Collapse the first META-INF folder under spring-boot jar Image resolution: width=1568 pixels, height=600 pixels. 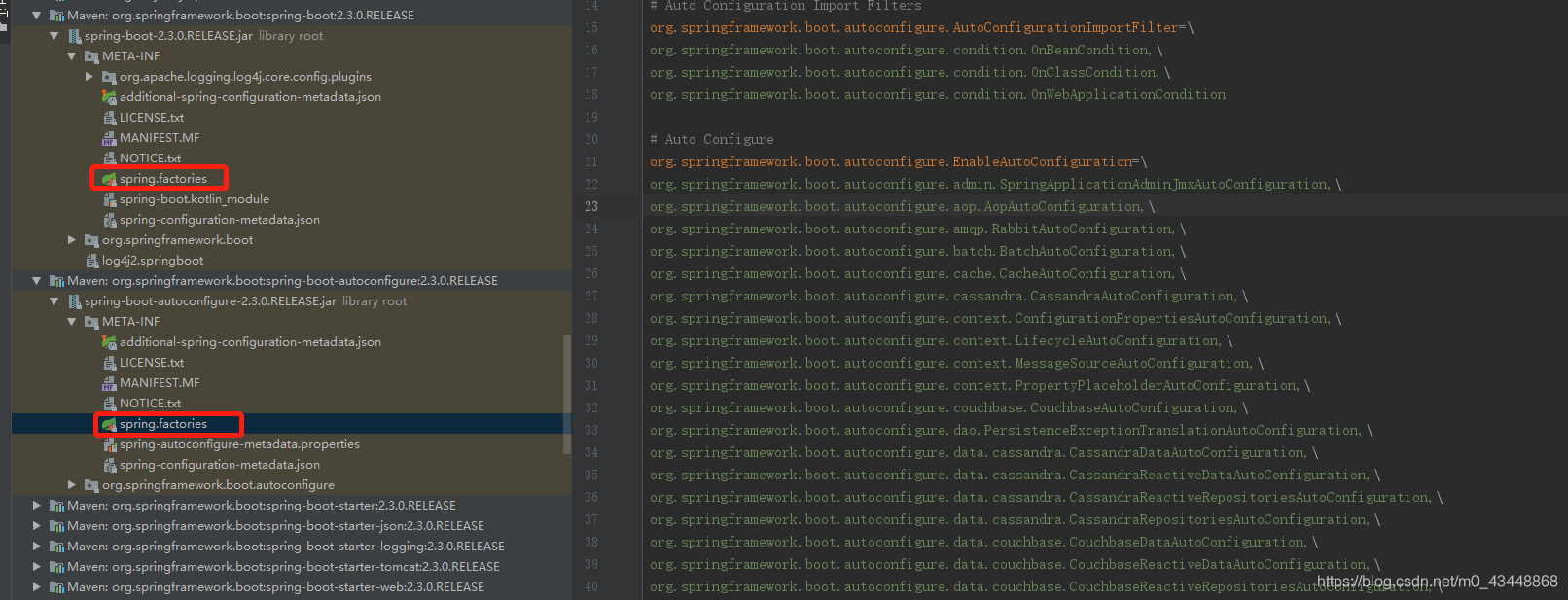(x=72, y=56)
